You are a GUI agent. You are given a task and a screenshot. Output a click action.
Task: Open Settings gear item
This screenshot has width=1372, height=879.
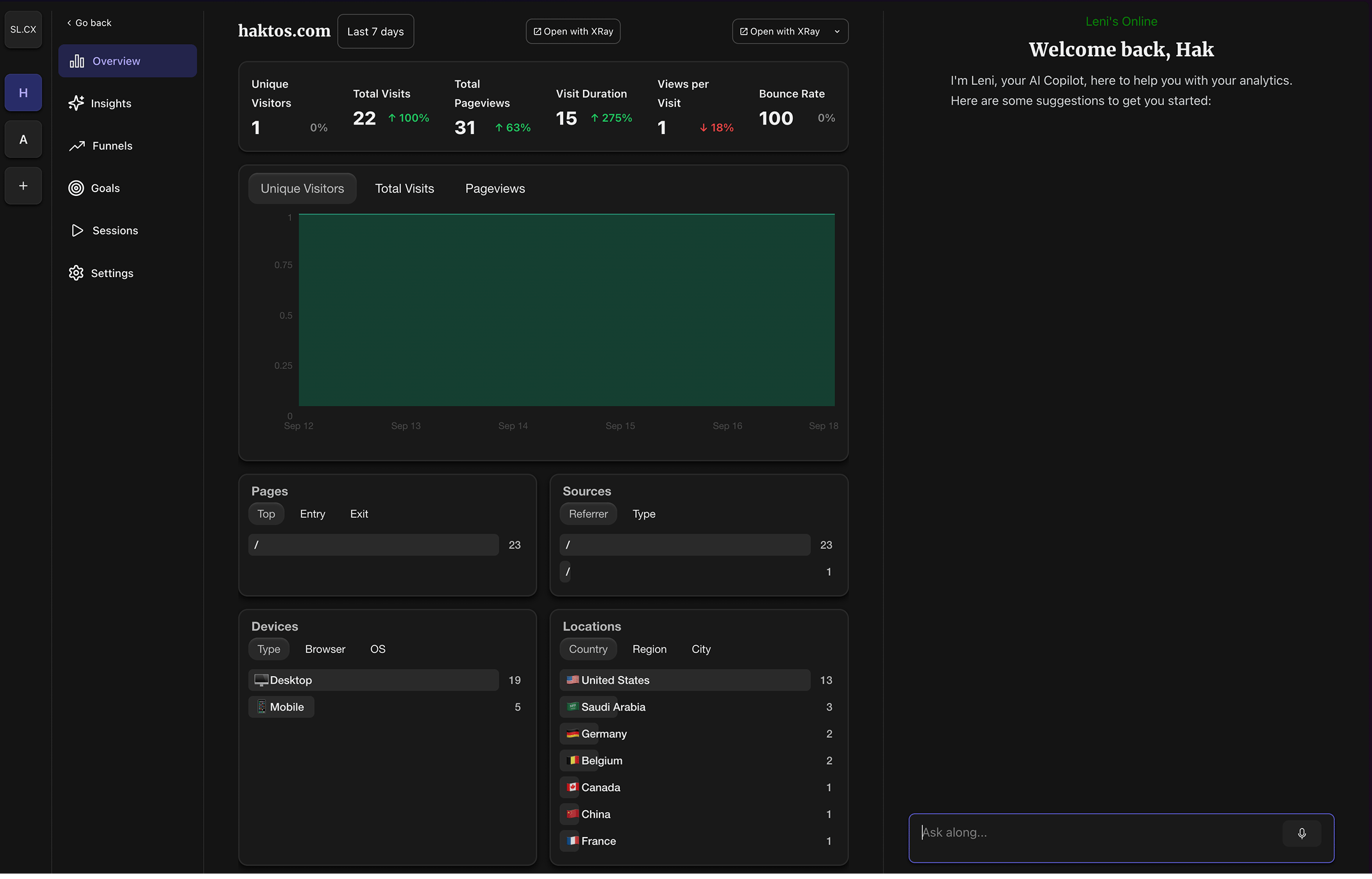[112, 273]
